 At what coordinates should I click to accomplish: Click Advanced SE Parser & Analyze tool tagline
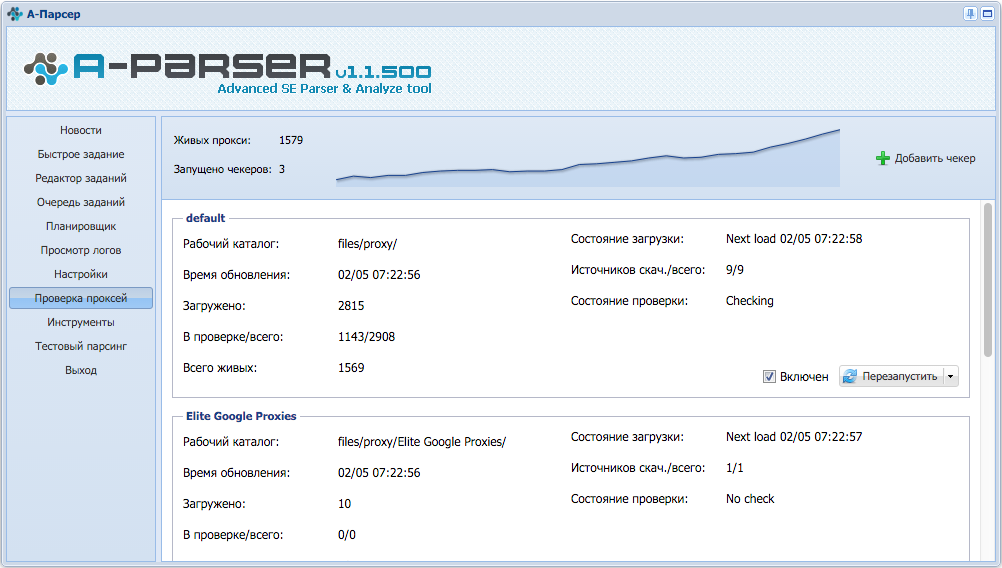(x=324, y=89)
